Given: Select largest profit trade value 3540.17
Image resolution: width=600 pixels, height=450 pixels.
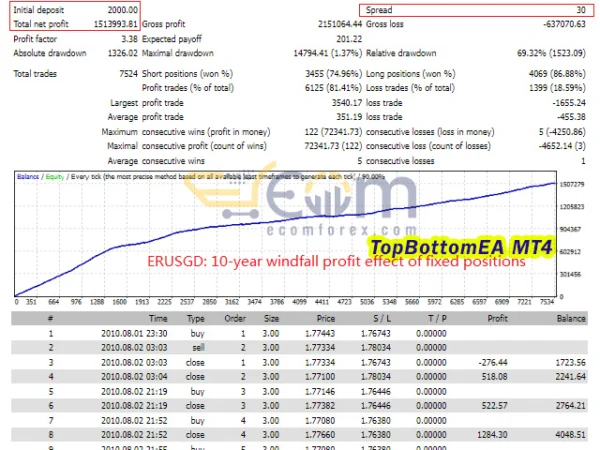Looking at the screenshot, I should click(347, 103).
